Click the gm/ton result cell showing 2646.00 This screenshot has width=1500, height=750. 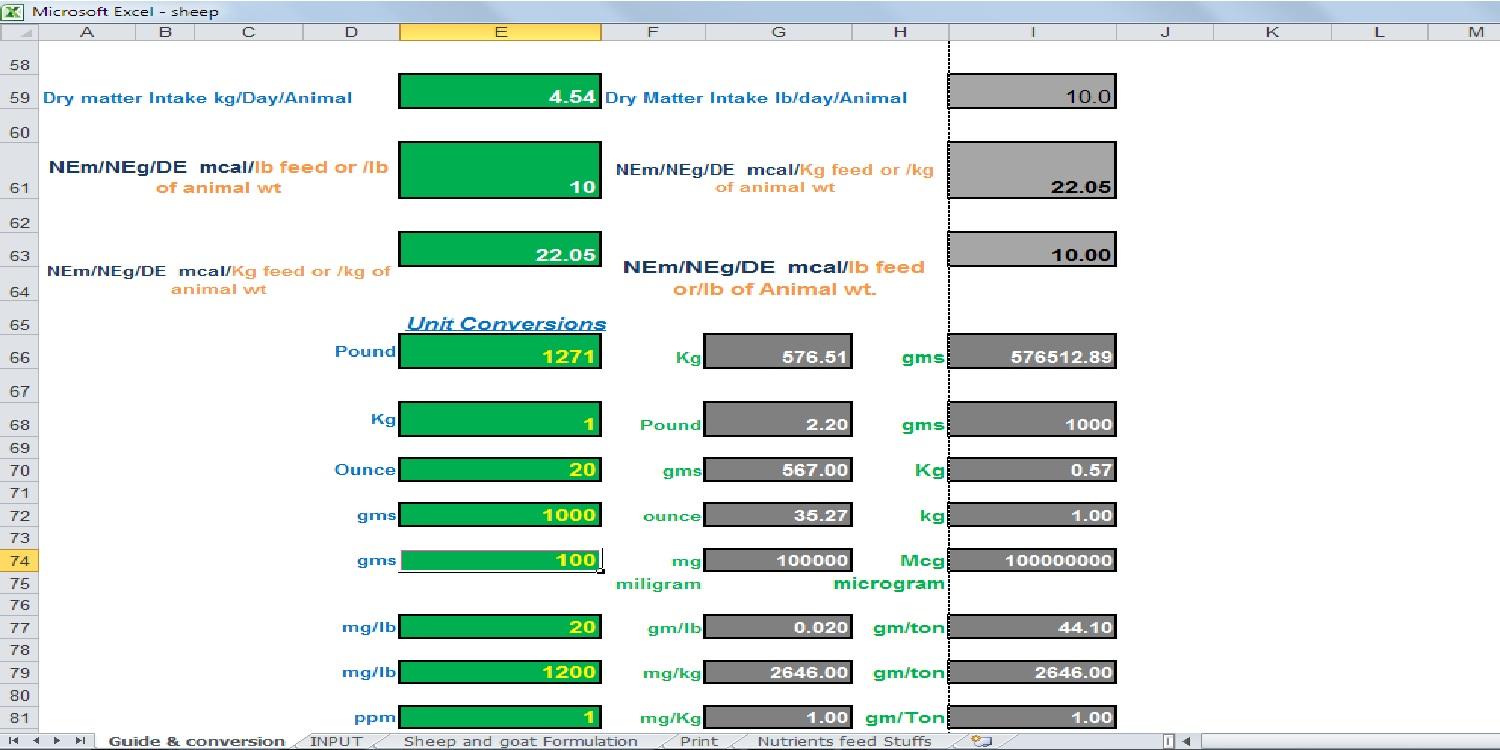pos(1032,672)
